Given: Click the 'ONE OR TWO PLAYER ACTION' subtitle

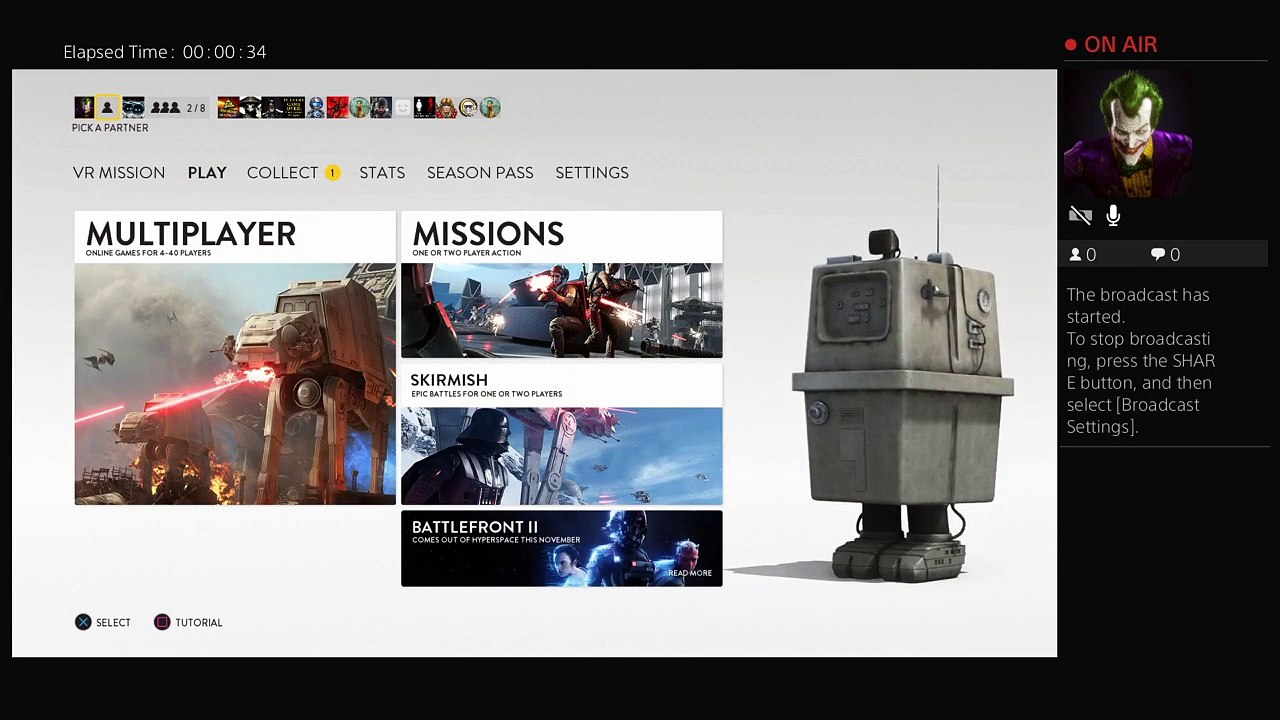Looking at the screenshot, I should pyautogui.click(x=466, y=253).
